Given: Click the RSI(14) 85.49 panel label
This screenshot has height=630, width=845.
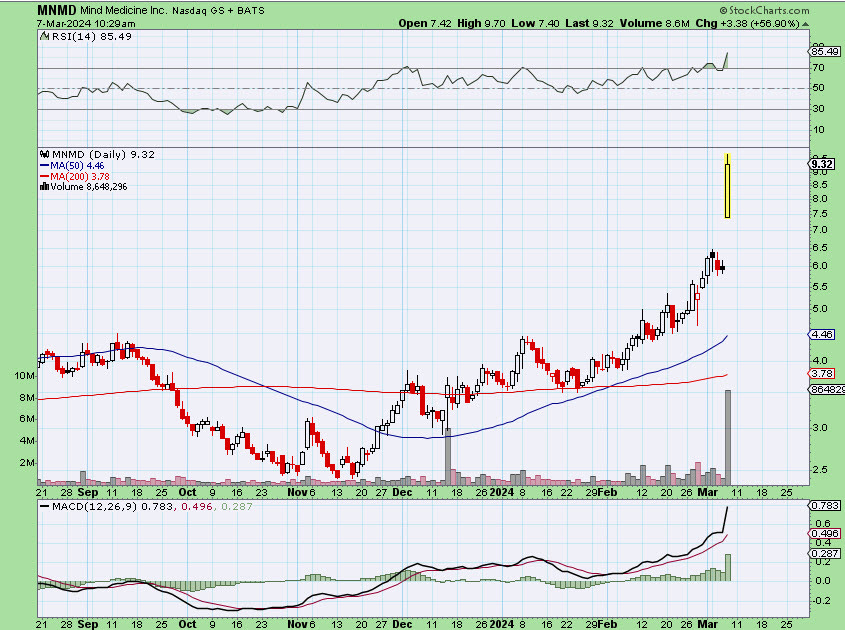Looking at the screenshot, I should click(x=92, y=36).
